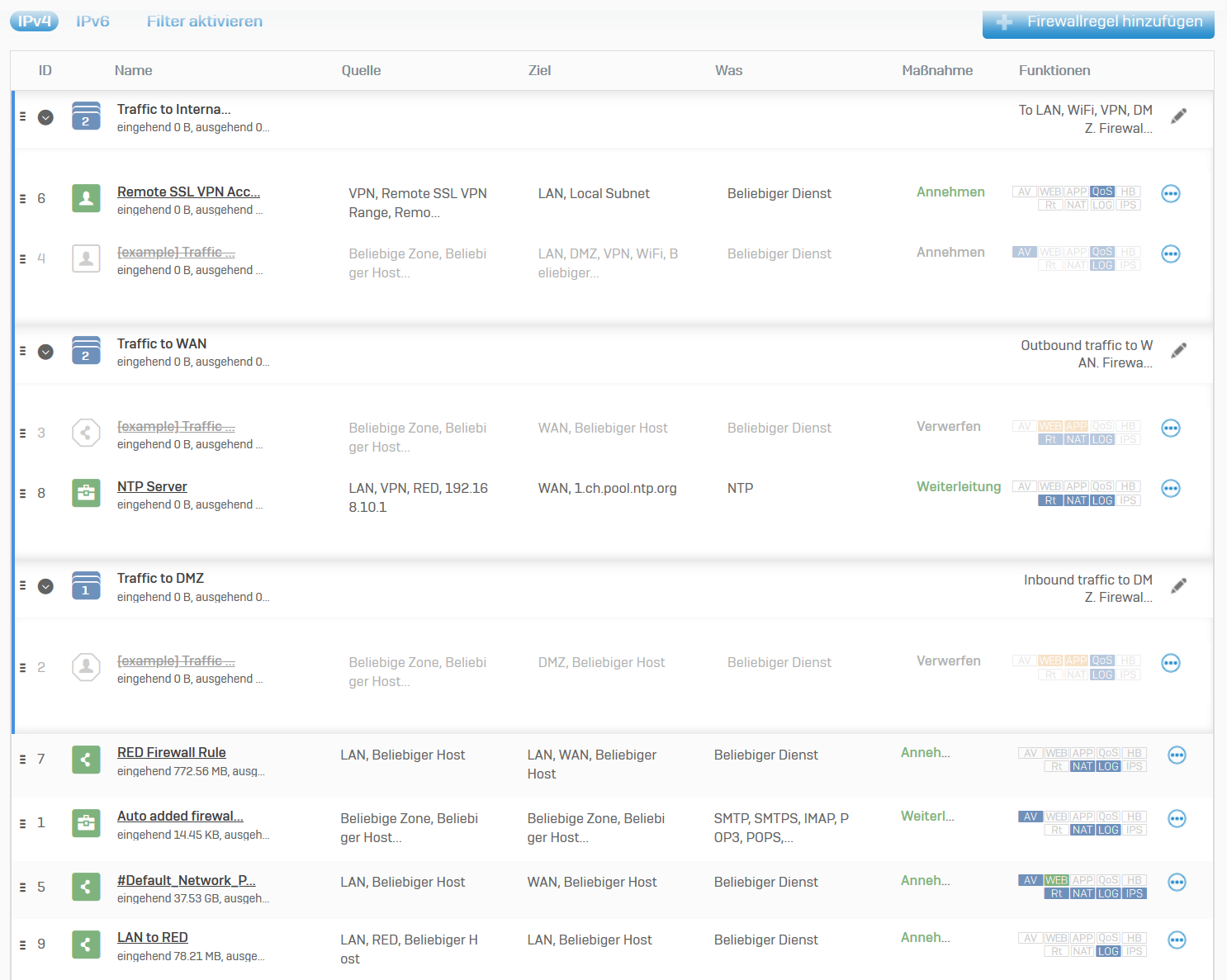Collapse the Traffic to WAN group
1227x980 pixels.
tap(46, 352)
